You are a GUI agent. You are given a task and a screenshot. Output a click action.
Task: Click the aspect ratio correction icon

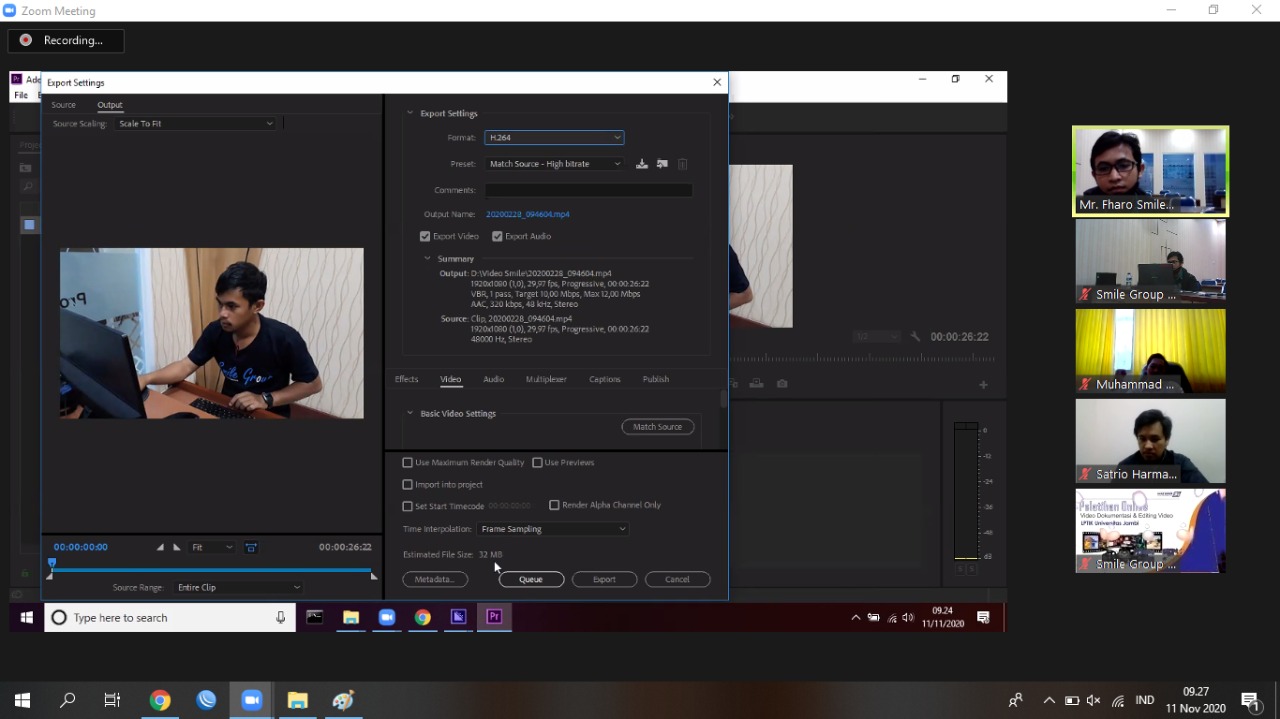coord(251,547)
